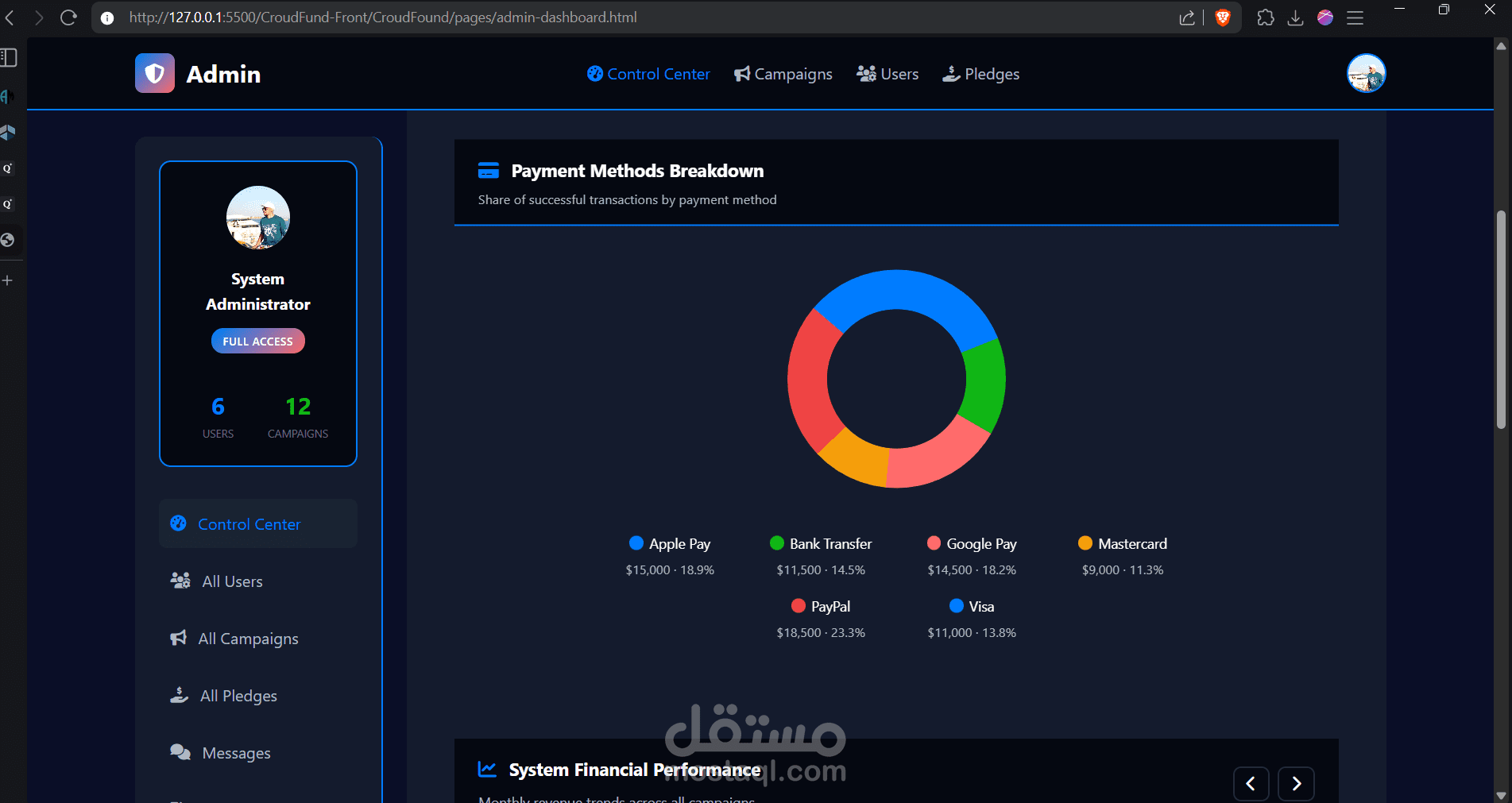Image resolution: width=1512 pixels, height=803 pixels.
Task: Select Messages in the sidebar menu
Action: pos(258,752)
